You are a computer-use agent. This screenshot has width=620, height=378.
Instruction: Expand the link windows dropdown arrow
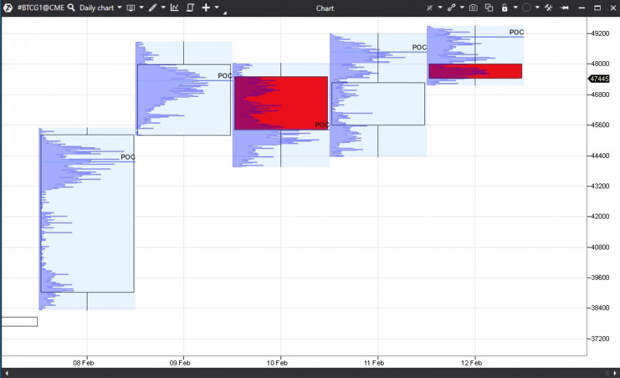462,7
